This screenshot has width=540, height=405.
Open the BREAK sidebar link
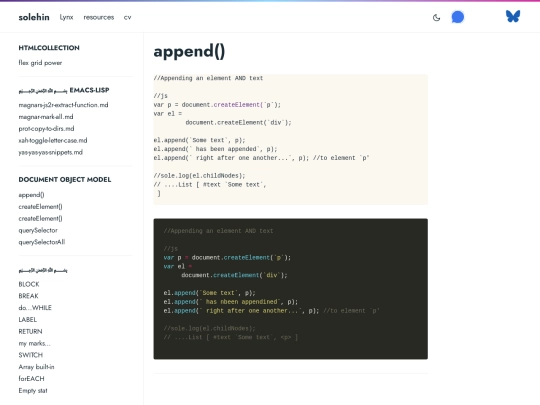click(29, 296)
